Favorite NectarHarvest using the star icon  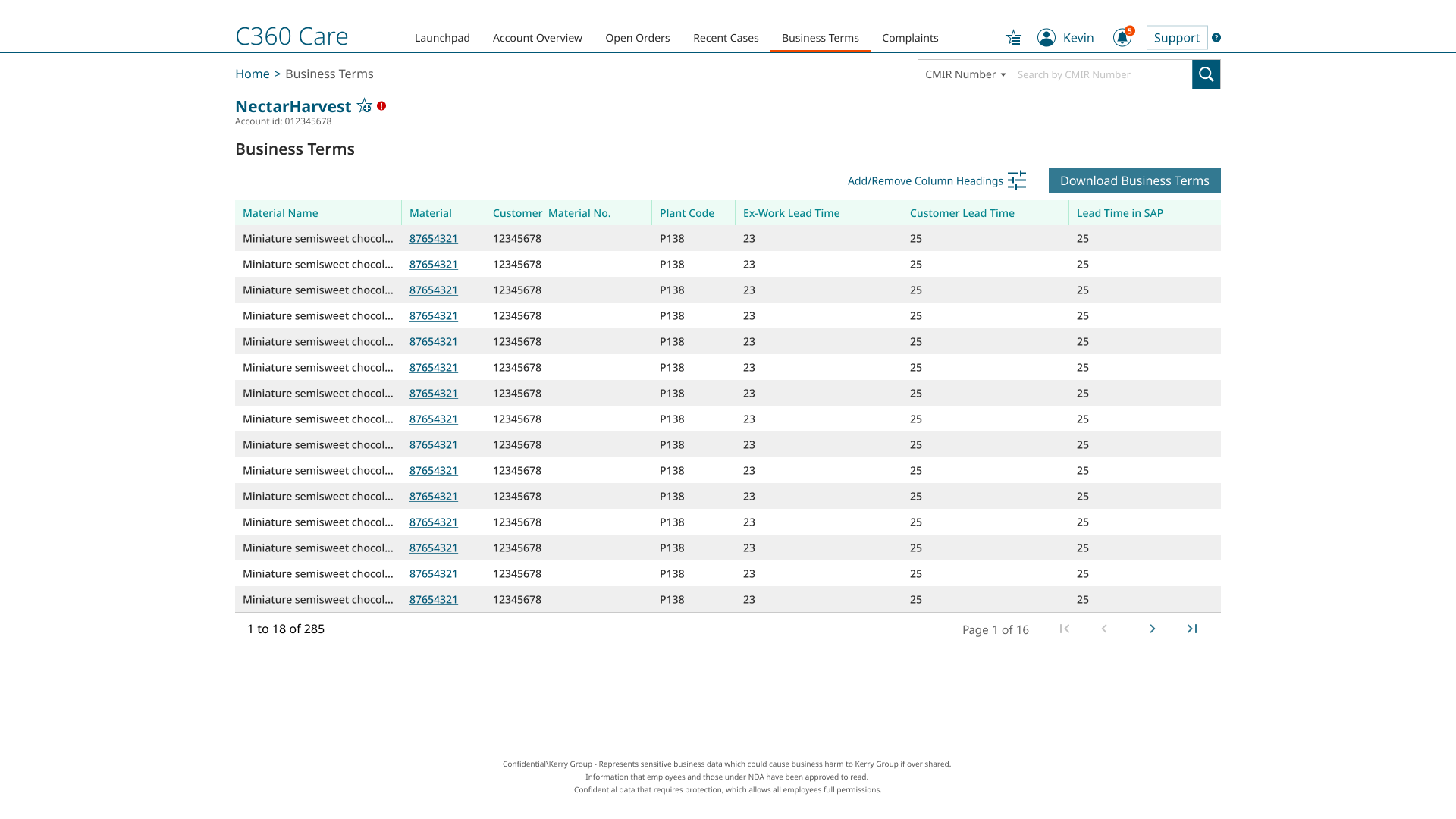point(364,106)
